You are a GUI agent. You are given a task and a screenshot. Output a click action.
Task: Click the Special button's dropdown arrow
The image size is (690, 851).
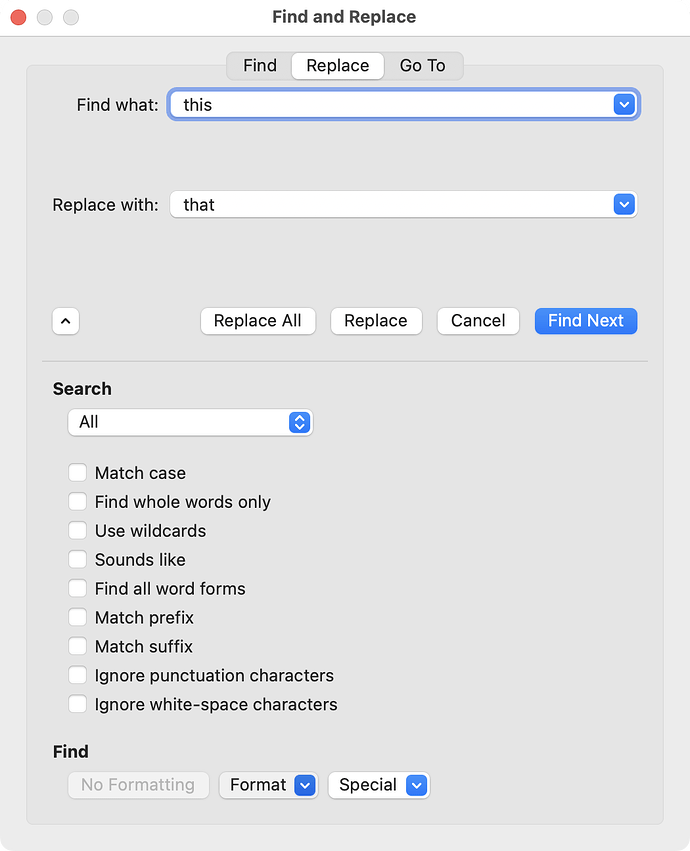(416, 785)
